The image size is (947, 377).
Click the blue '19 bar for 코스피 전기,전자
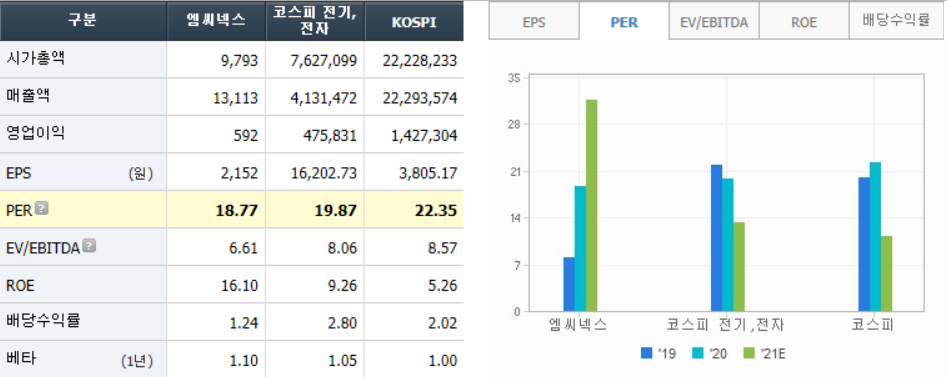[x=716, y=238]
